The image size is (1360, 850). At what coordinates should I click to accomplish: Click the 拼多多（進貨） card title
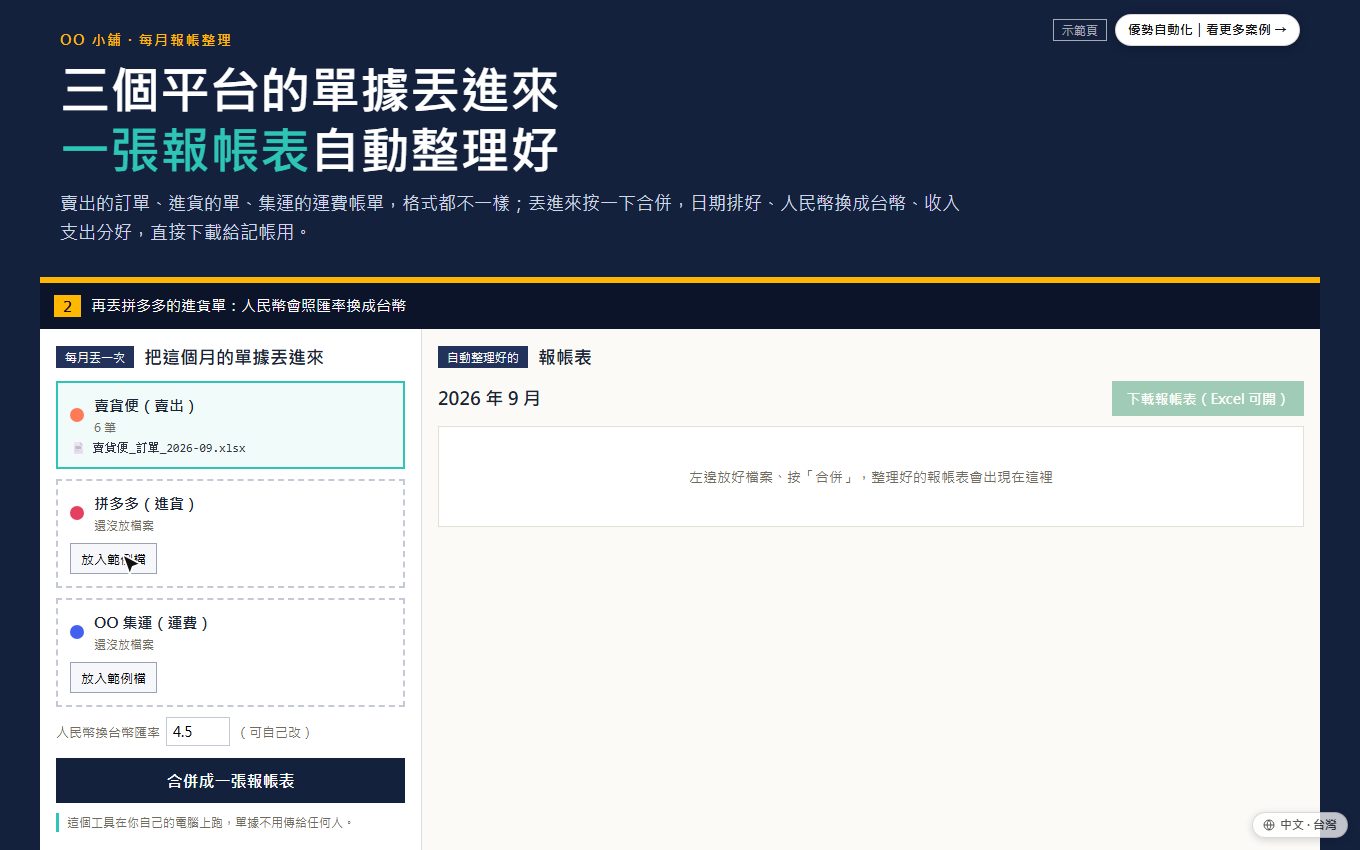click(145, 504)
